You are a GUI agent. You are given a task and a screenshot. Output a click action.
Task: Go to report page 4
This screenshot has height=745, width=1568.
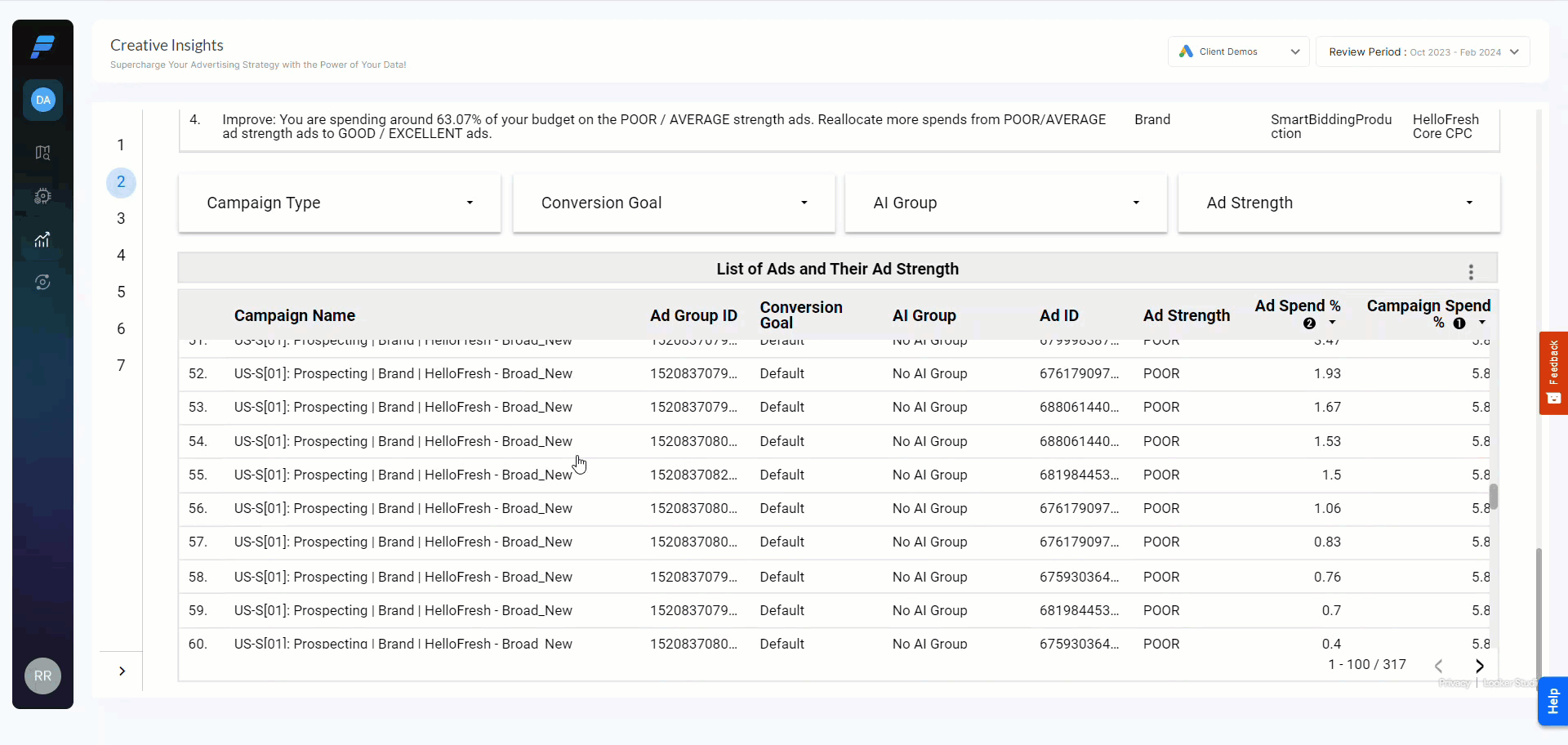point(121,255)
